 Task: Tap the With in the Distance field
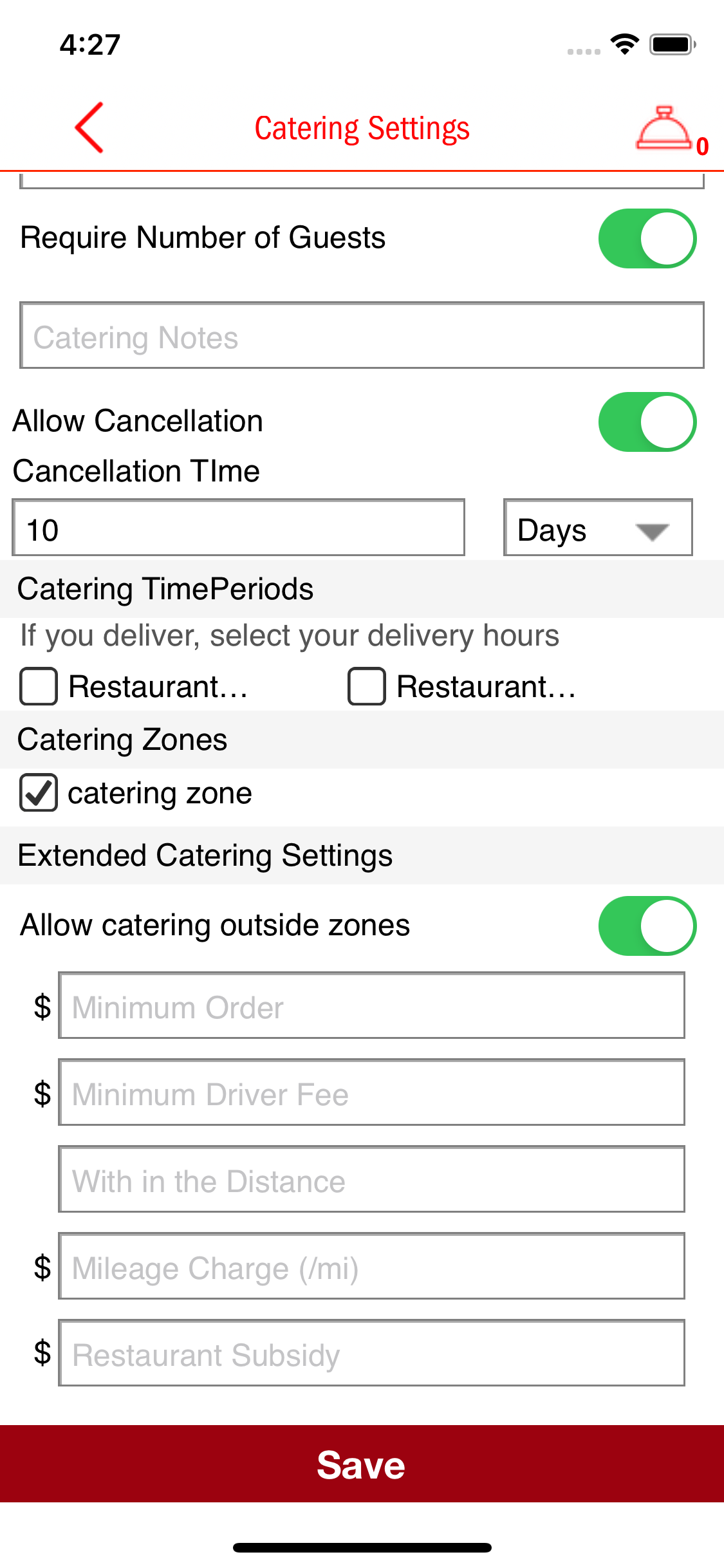371,1179
